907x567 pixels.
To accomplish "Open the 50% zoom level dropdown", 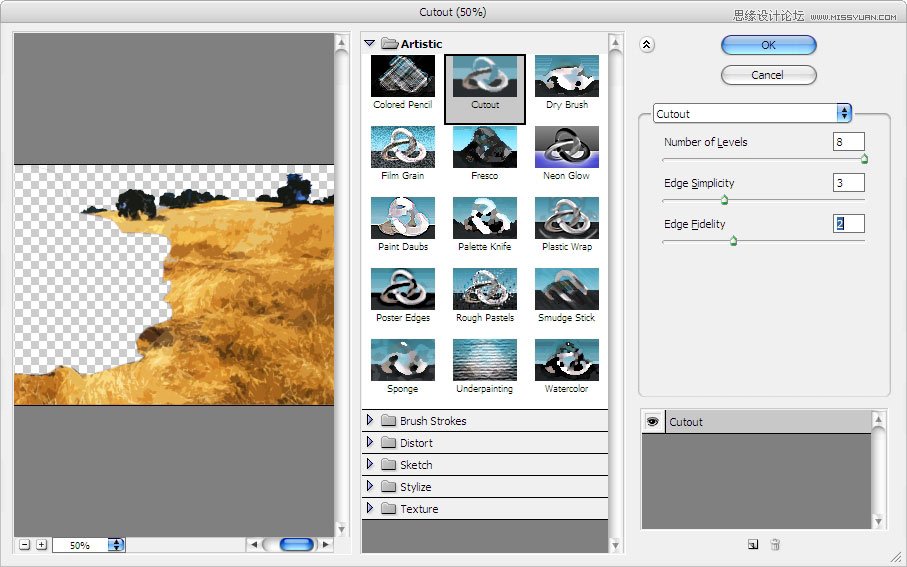I will pyautogui.click(x=116, y=544).
